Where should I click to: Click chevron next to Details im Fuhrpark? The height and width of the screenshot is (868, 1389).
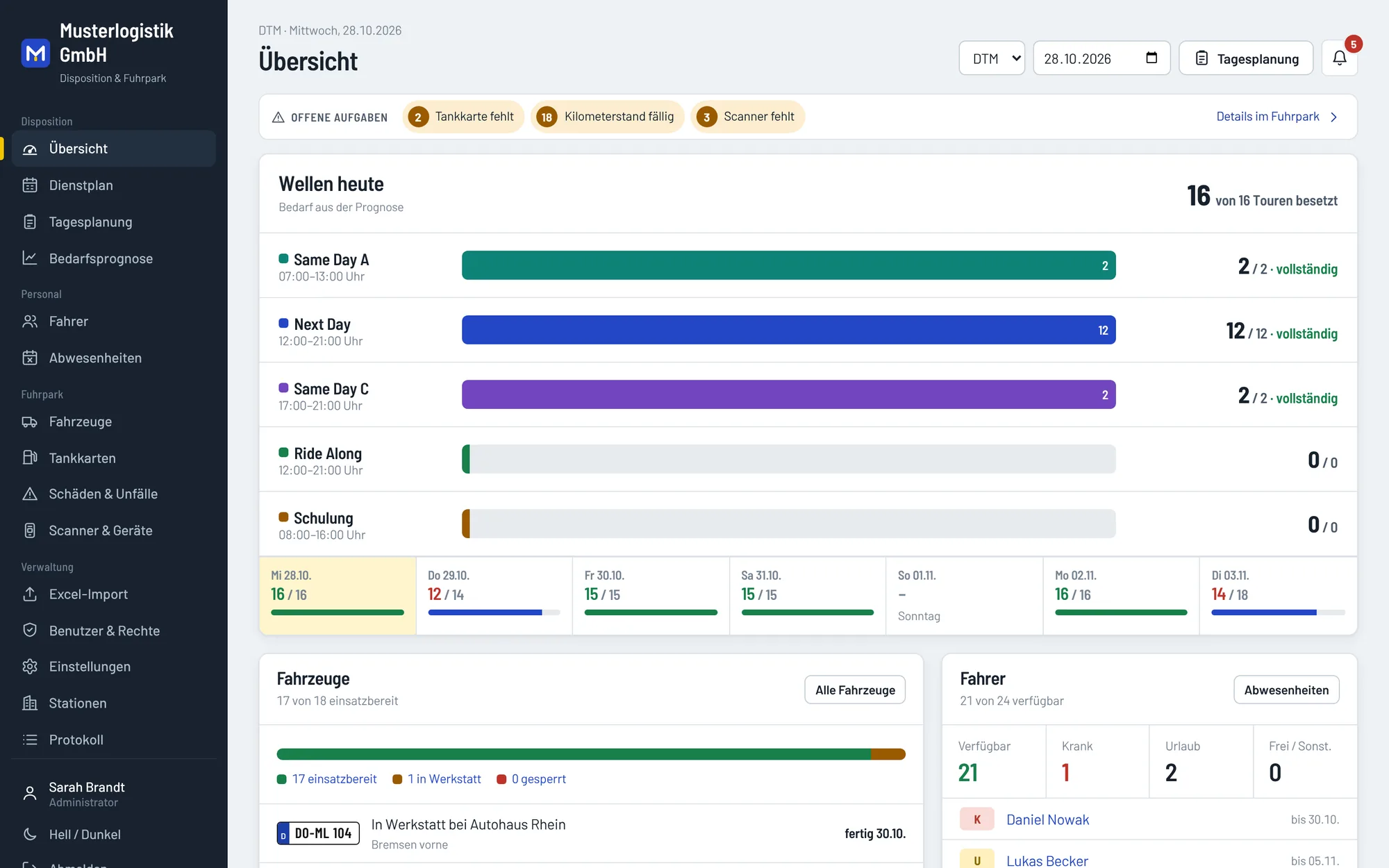point(1333,117)
